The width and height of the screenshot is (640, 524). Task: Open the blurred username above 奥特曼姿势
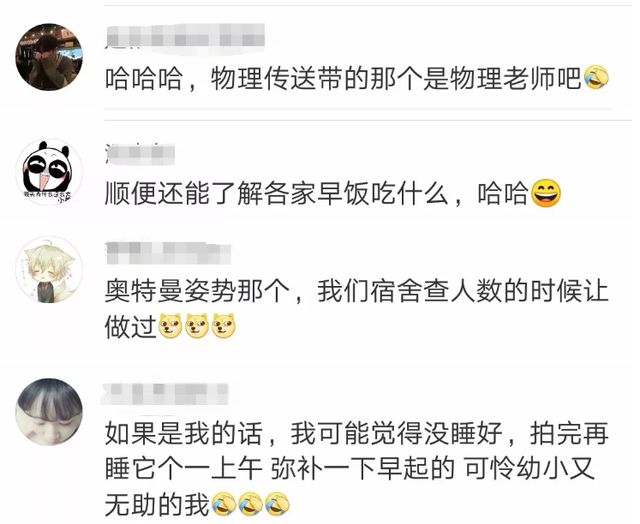(168, 253)
